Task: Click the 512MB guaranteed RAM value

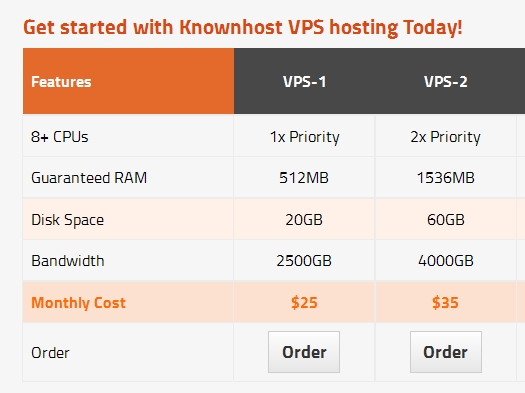Action: [x=304, y=177]
